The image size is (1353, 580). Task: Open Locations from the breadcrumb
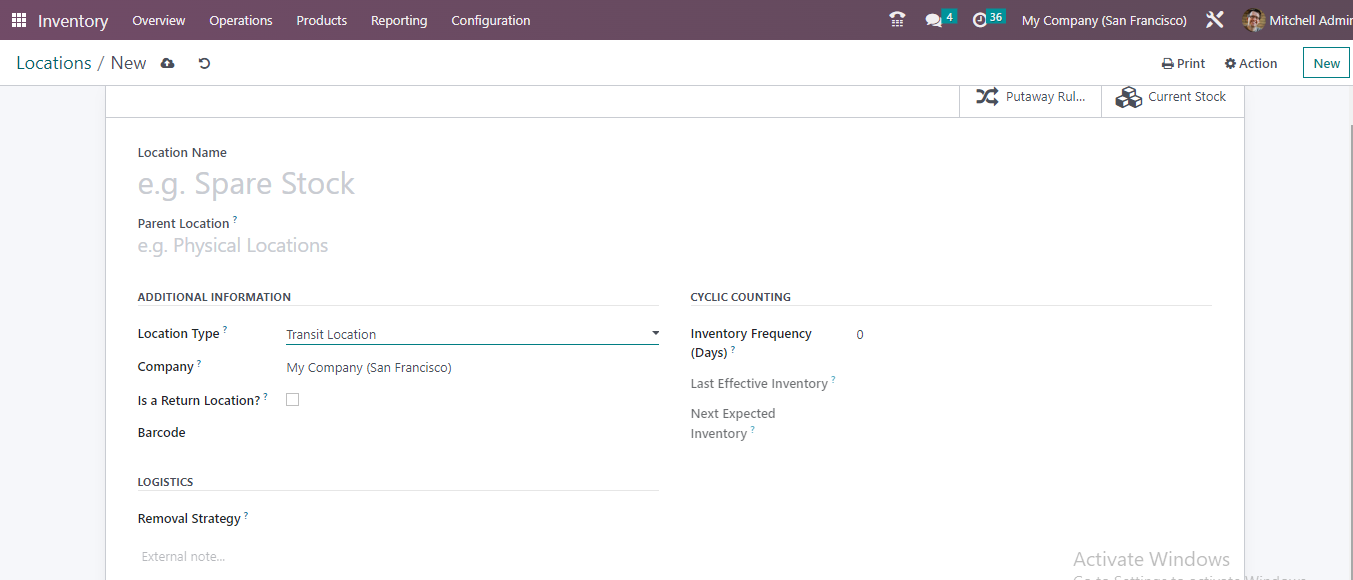(54, 62)
